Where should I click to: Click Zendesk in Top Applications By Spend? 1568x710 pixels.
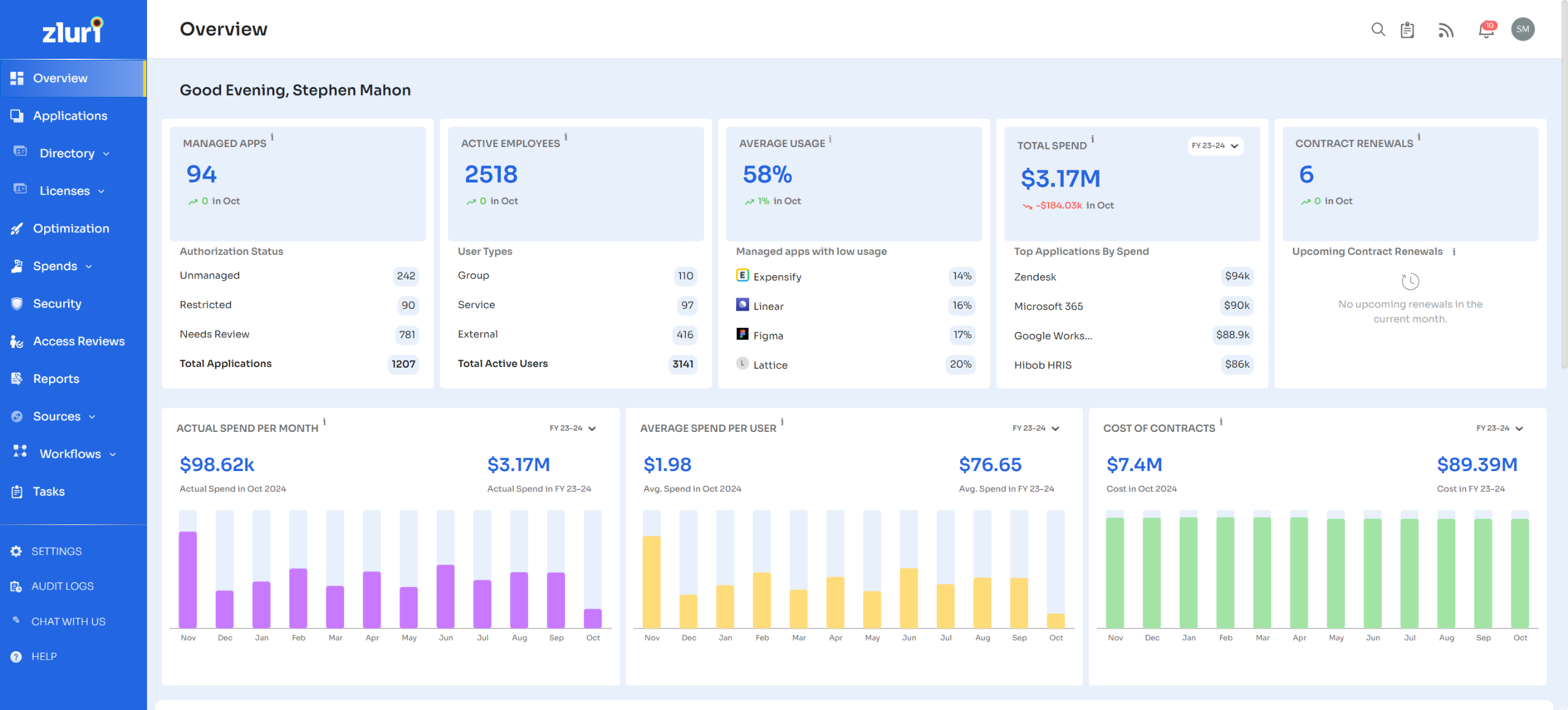point(1035,277)
